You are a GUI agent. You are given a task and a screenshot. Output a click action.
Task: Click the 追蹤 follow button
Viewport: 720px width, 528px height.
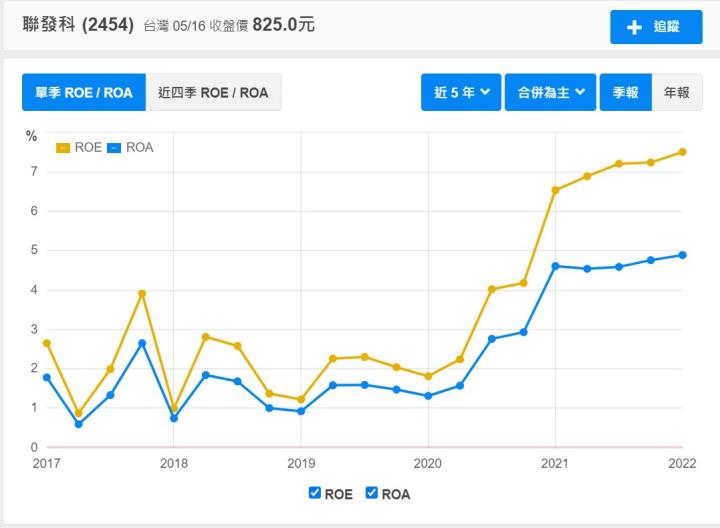[x=656, y=27]
